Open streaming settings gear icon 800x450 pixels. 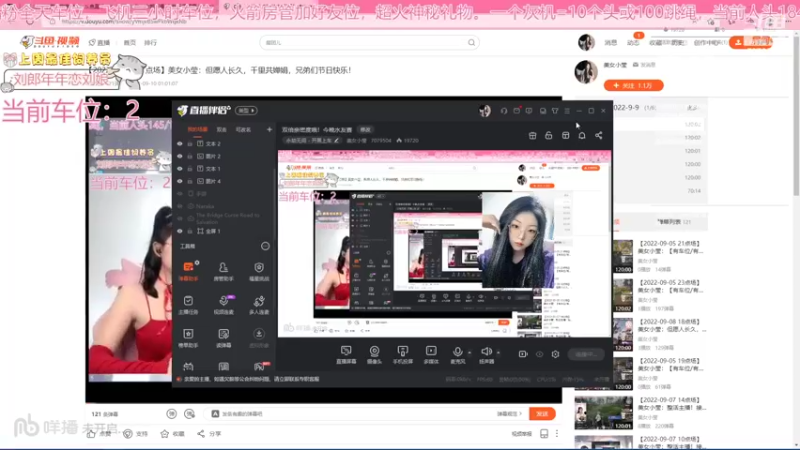[555, 354]
